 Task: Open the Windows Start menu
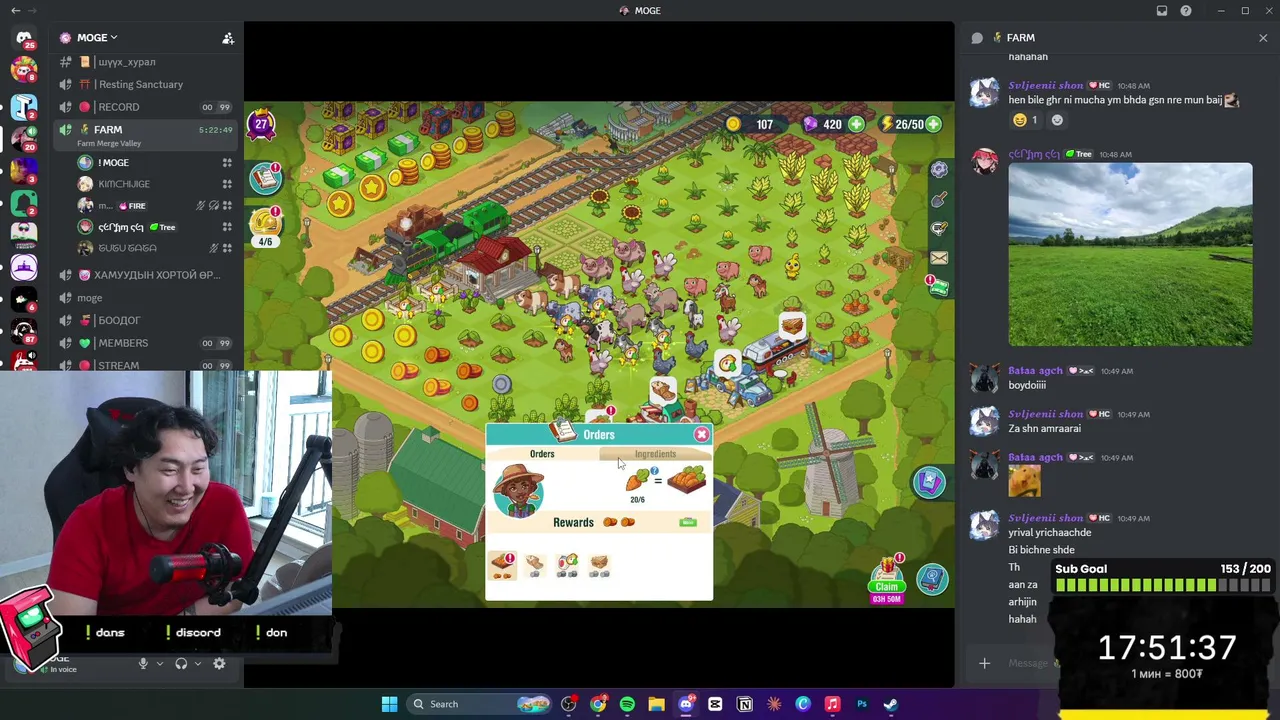(x=389, y=704)
